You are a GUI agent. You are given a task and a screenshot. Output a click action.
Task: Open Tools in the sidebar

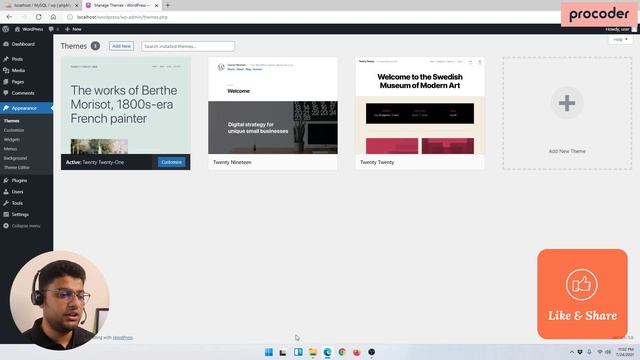click(x=17, y=203)
